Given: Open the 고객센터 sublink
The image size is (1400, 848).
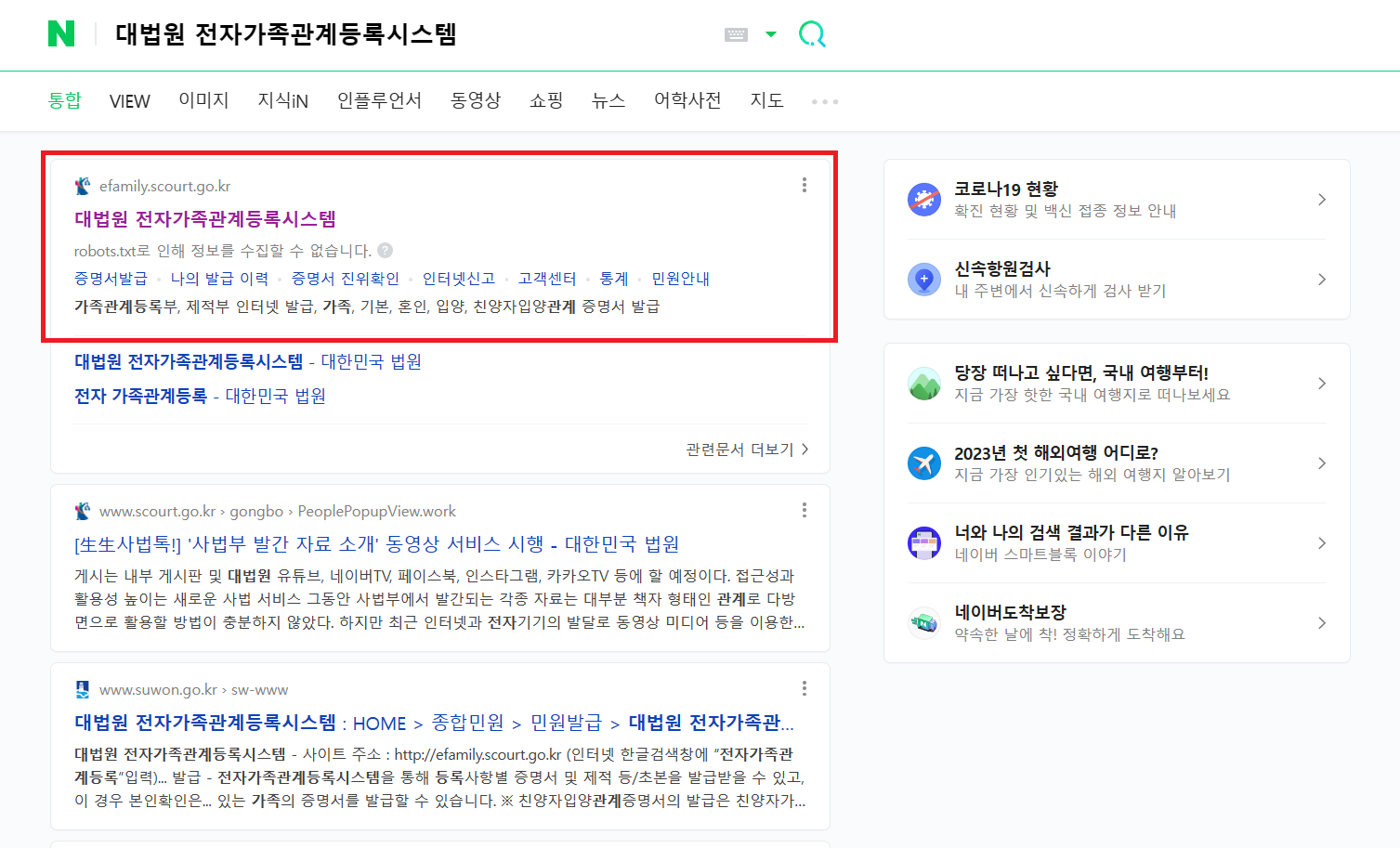Looking at the screenshot, I should (x=547, y=279).
